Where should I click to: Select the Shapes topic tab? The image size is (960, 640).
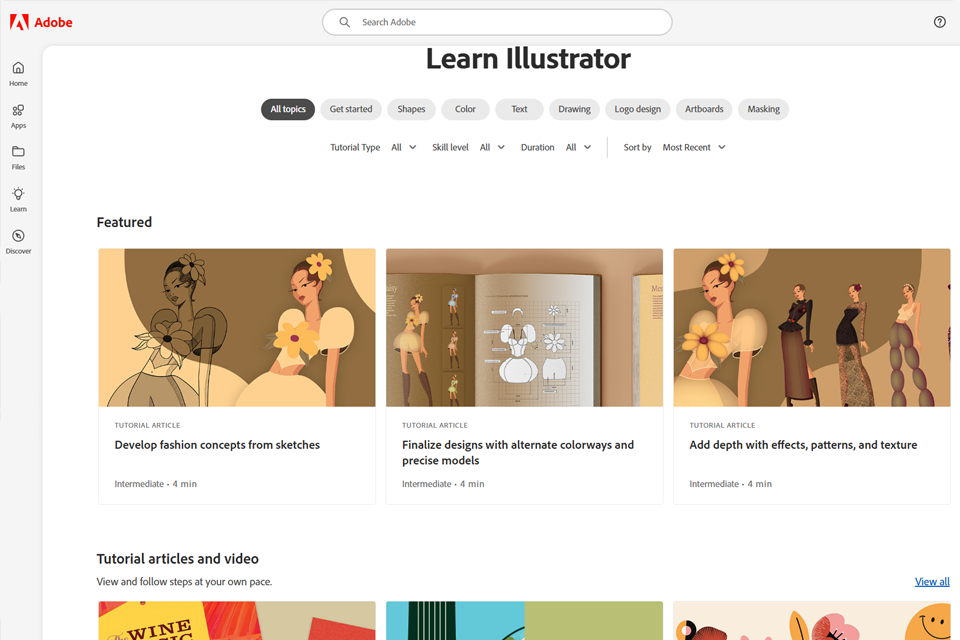click(411, 109)
